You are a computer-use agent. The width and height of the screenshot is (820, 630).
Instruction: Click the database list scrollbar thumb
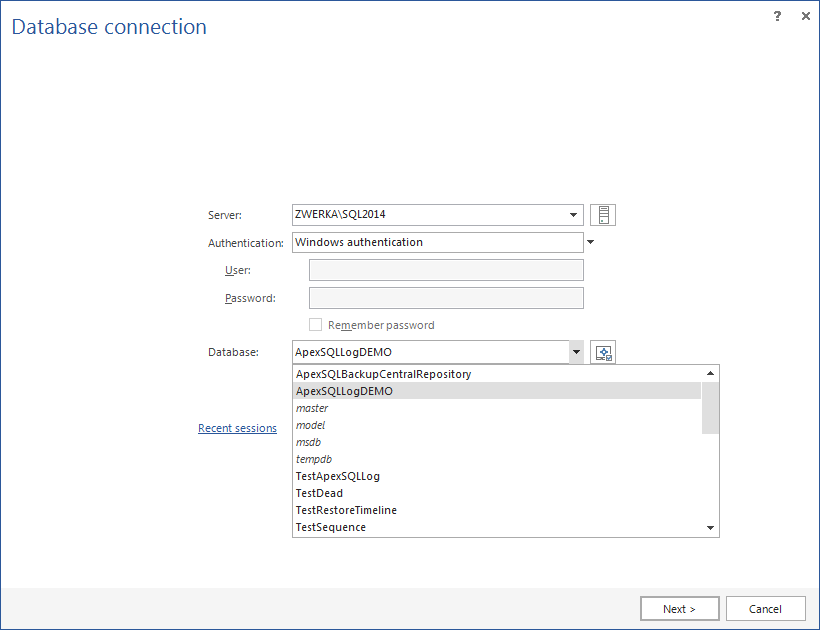click(x=710, y=408)
